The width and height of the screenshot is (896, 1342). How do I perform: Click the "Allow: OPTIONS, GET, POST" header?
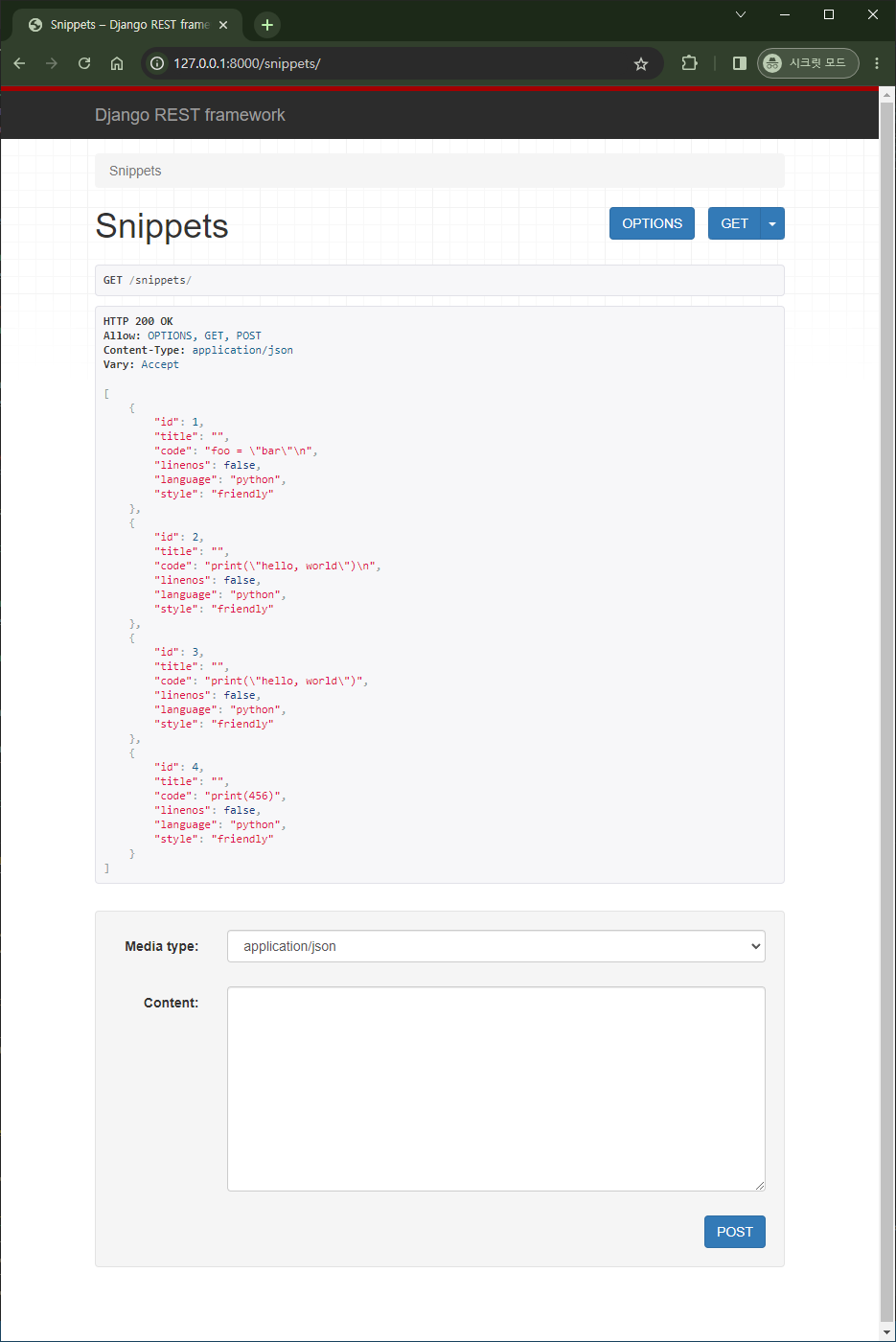click(x=182, y=335)
